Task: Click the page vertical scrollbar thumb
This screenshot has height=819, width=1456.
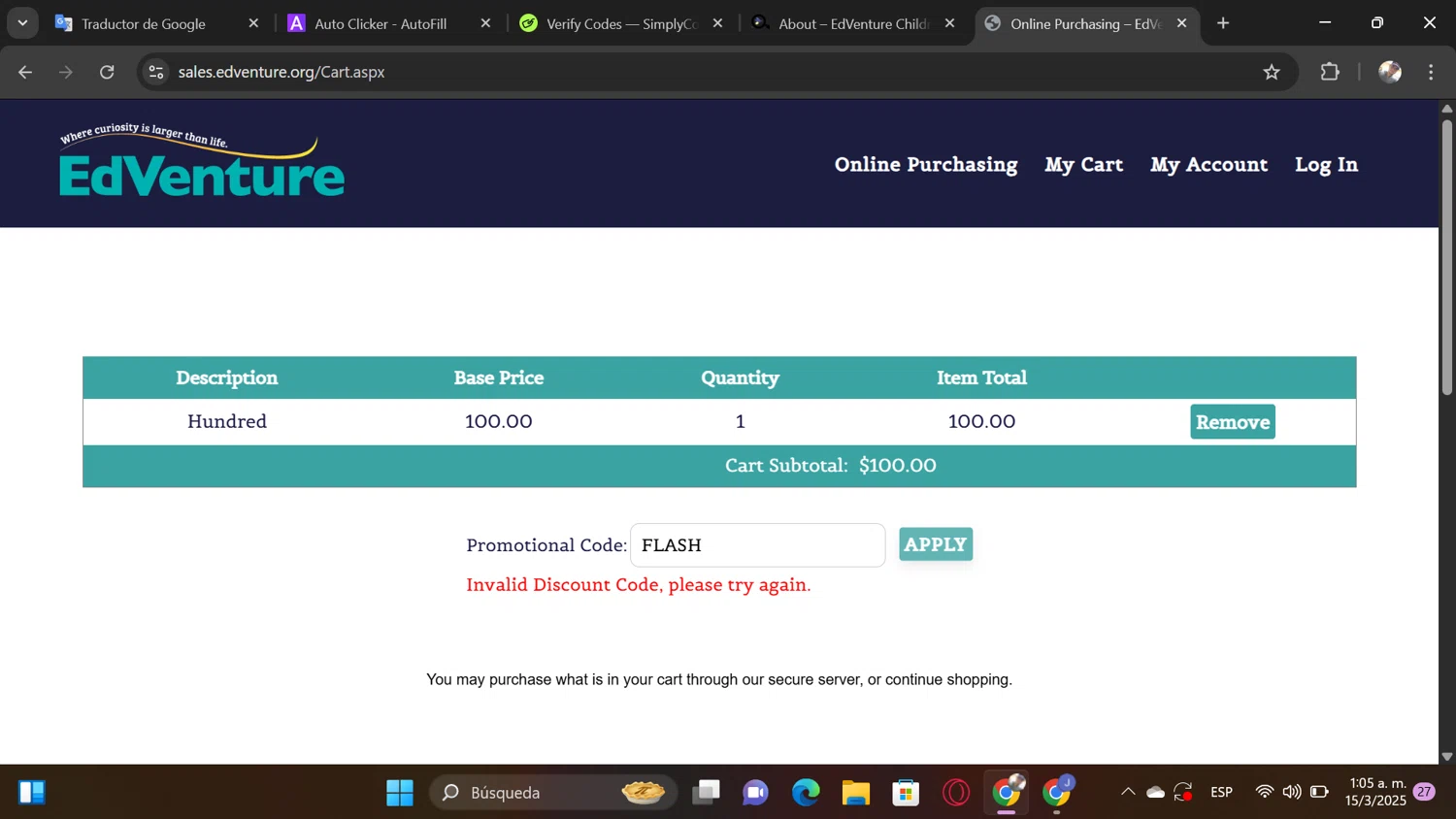Action: [1447, 256]
